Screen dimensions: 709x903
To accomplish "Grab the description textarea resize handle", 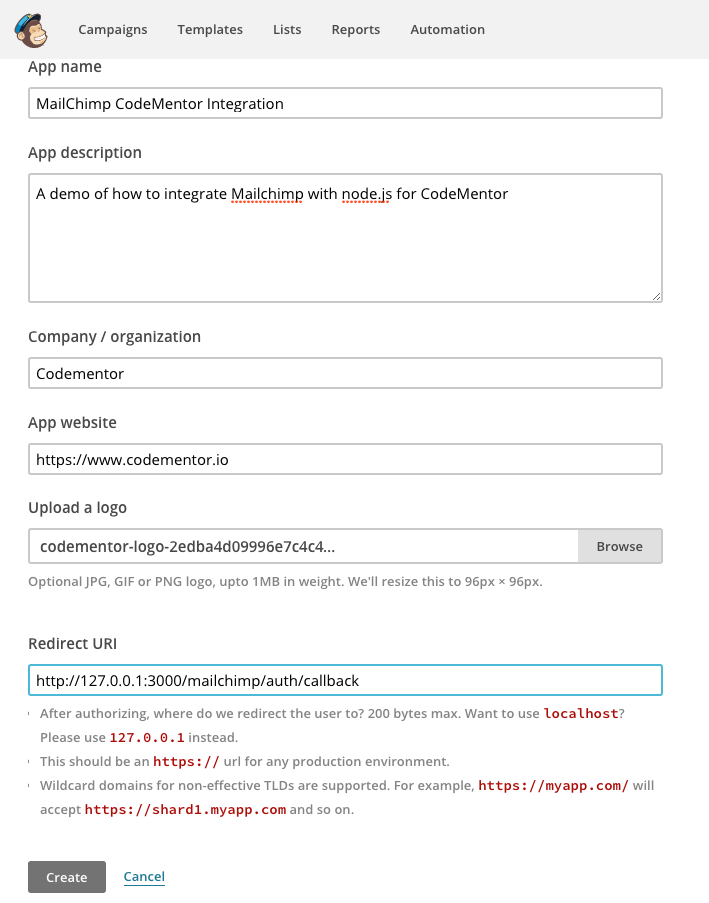I will [x=657, y=296].
